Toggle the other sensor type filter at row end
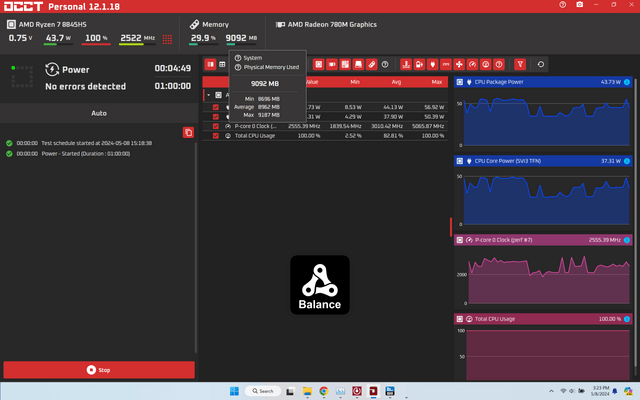640x400 pixels. click(499, 64)
